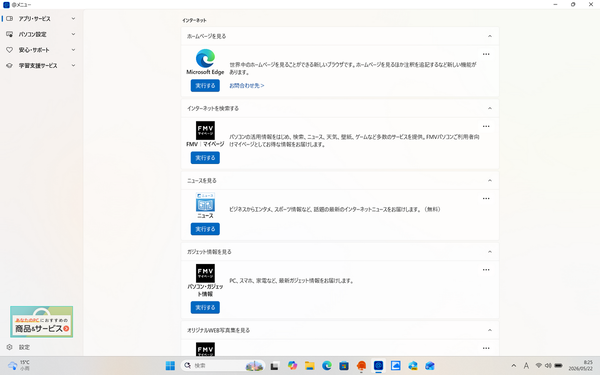Show hidden system tray icons

point(514,366)
